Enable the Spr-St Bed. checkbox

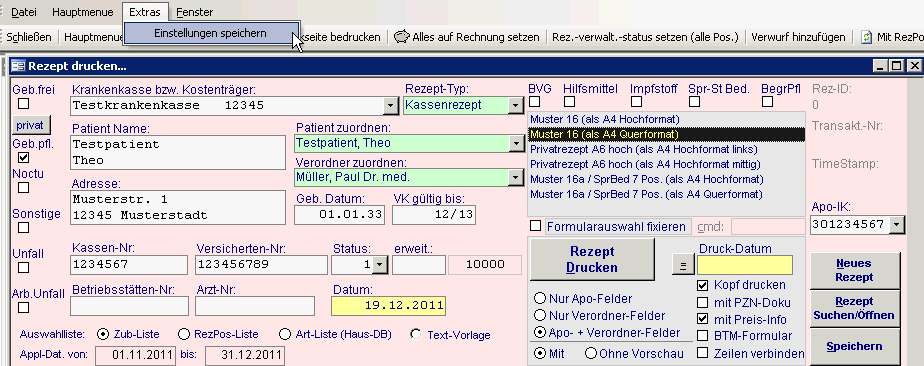click(695, 101)
